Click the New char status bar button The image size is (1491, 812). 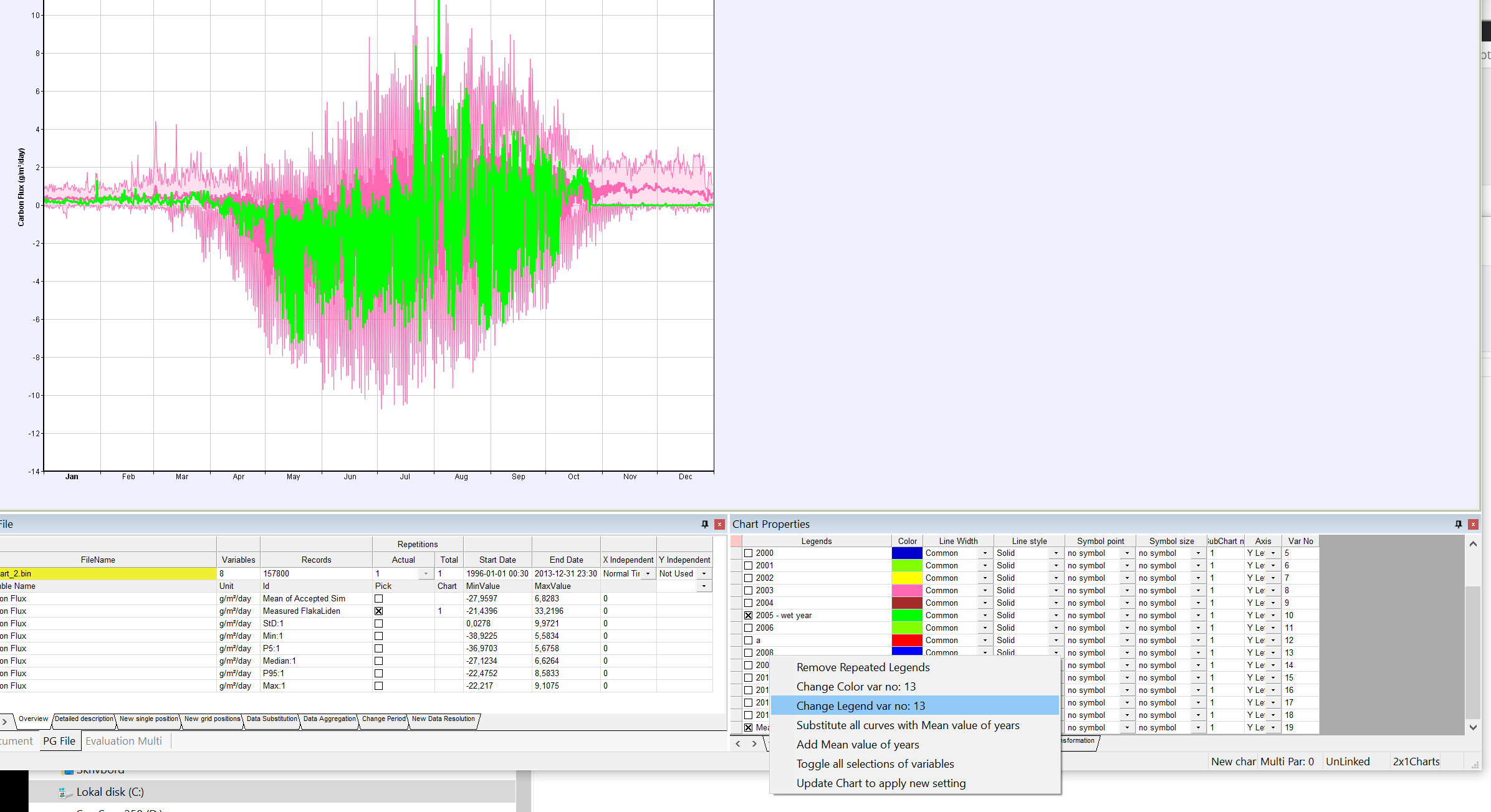point(1233,762)
